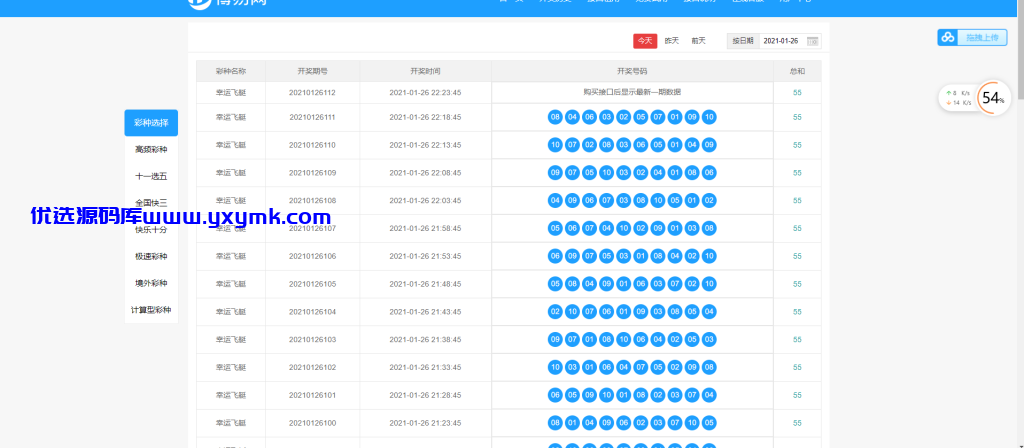1024x448 pixels.
Task: Open the 计算型彩种 sidebar category
Action: (x=151, y=310)
